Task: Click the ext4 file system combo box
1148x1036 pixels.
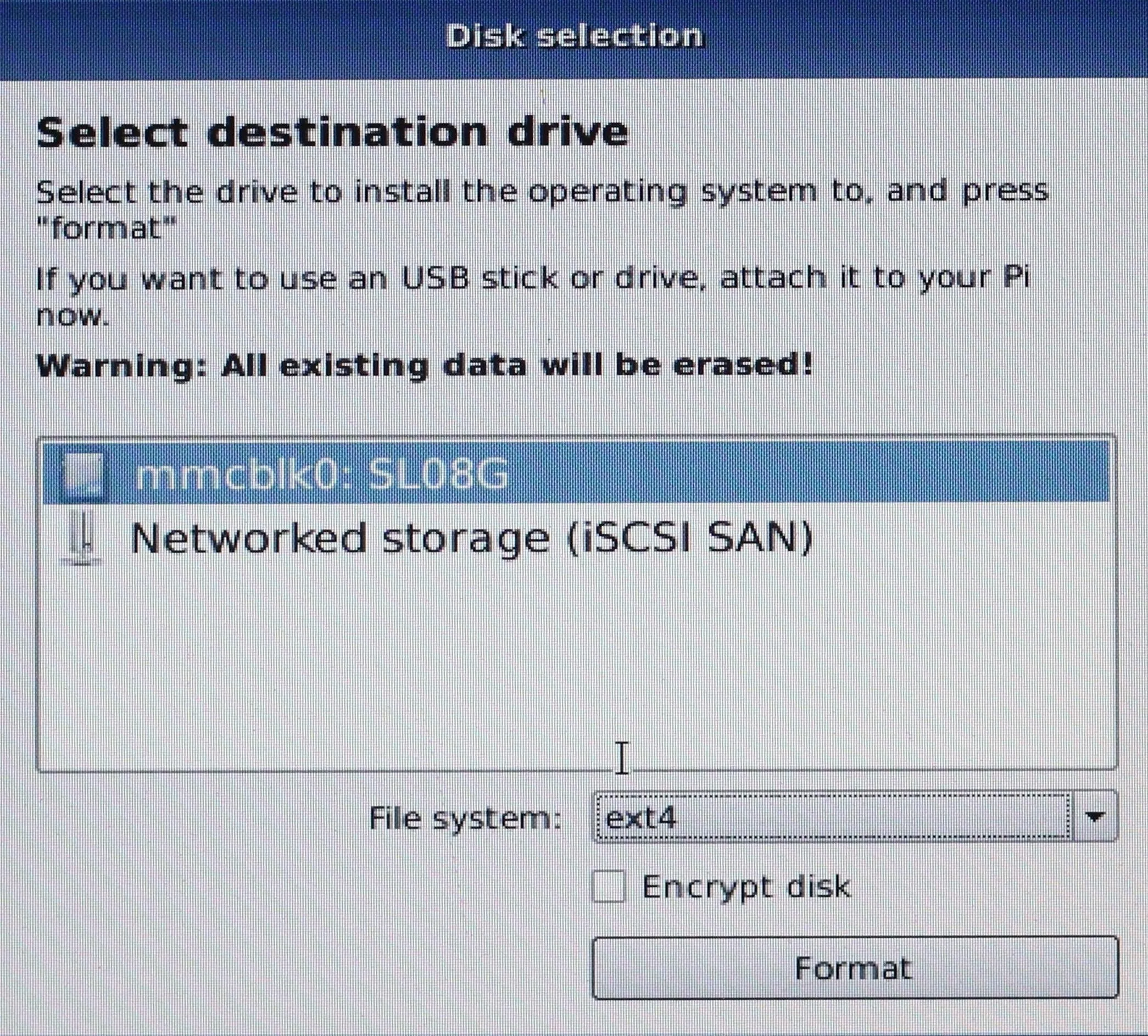Action: [x=855, y=817]
